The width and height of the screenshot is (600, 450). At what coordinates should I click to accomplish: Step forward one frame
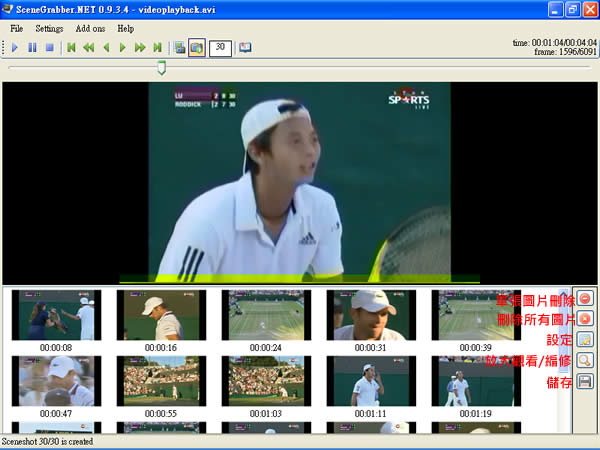click(123, 47)
